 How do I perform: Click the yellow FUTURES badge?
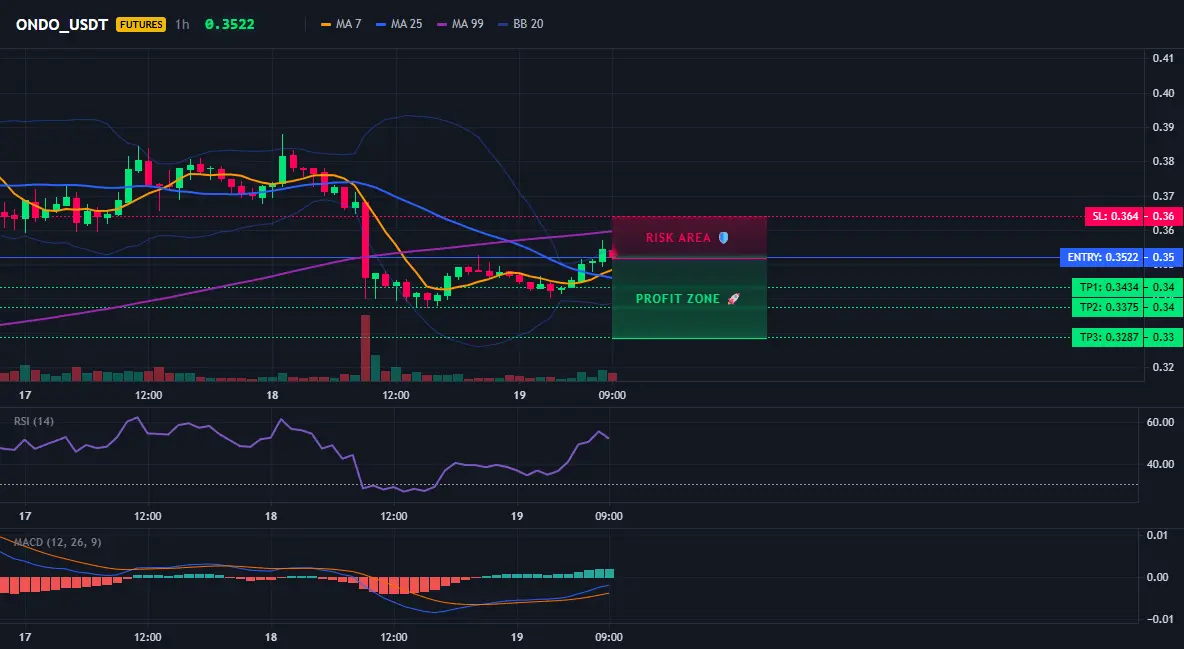pos(141,24)
